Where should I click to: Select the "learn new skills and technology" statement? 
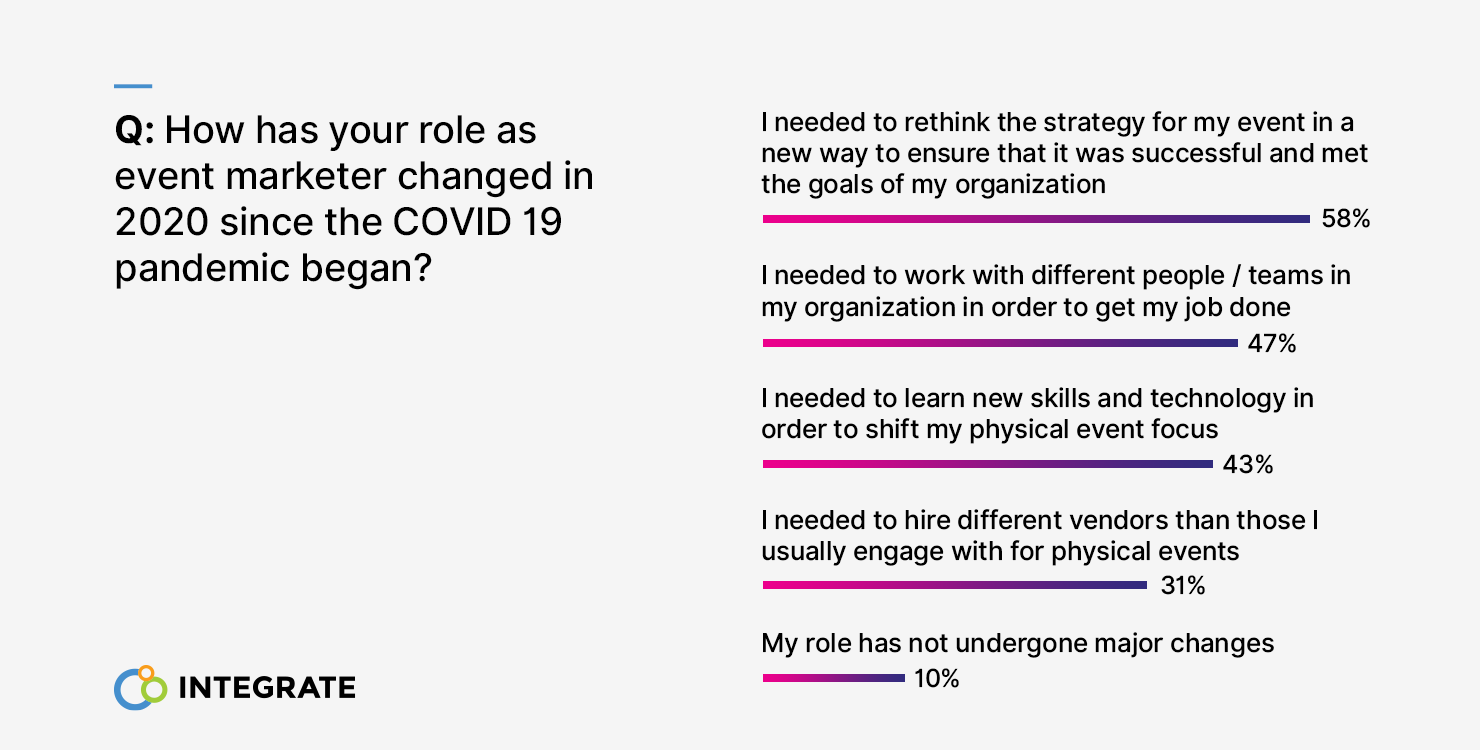[x=1037, y=413]
